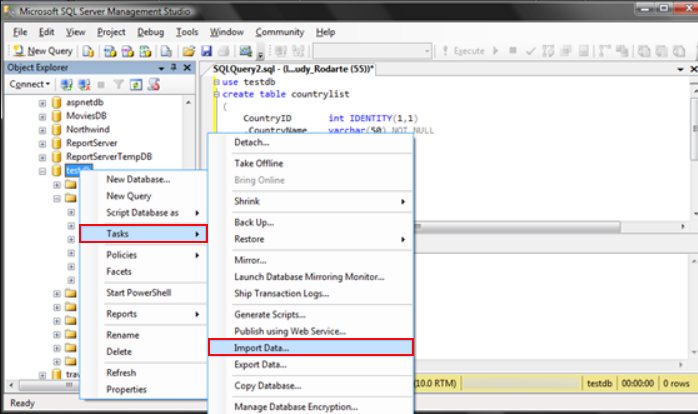Click the Execute button in the SQL toolbar
698x414 pixels.
pos(463,51)
